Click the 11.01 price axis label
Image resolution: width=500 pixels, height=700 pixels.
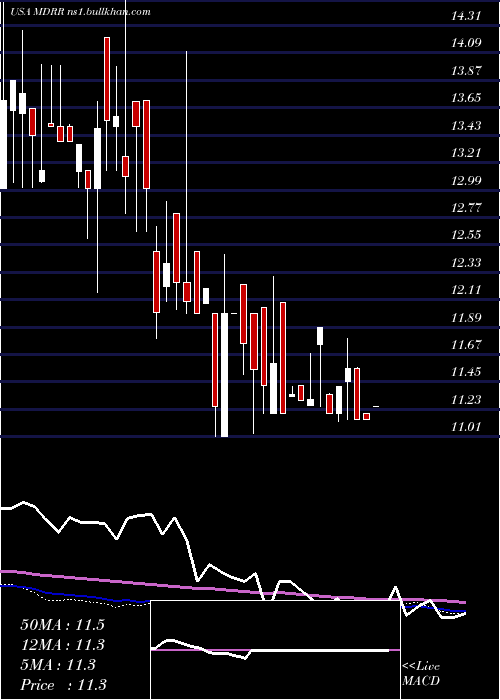(x=466, y=427)
